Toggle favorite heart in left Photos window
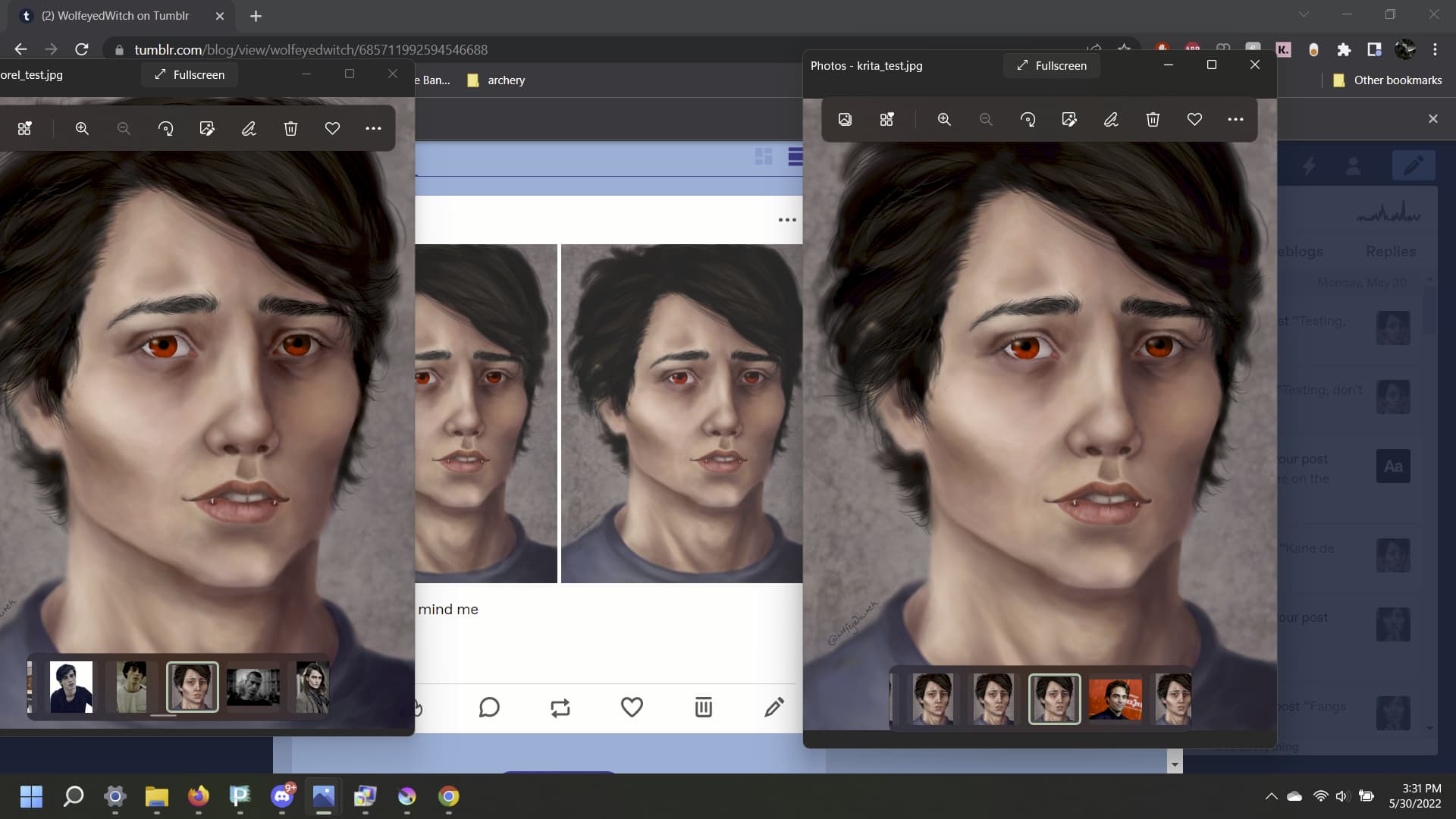1456x819 pixels. pos(332,129)
